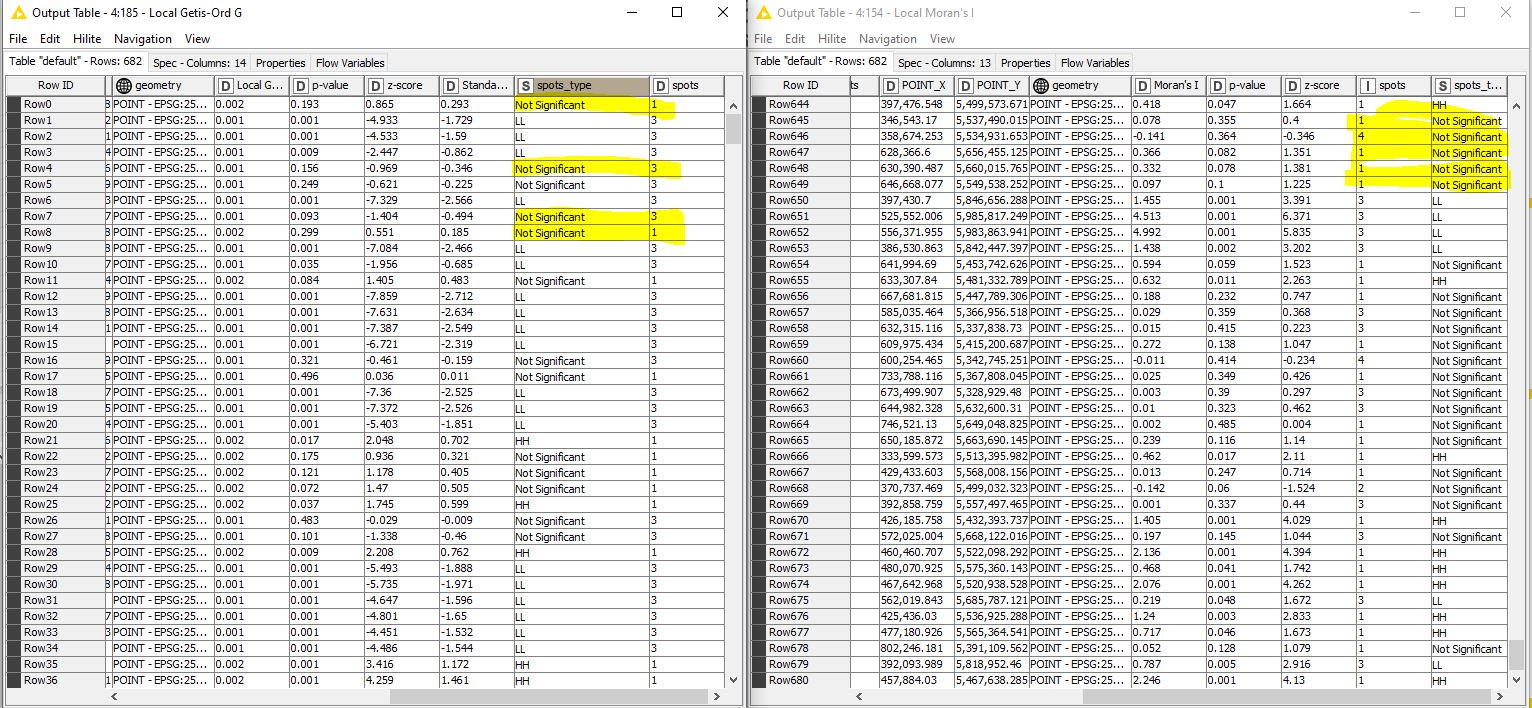Click right arrow of left table horizontal scrollbar
This screenshot has height=708, width=1532.
pyautogui.click(x=716, y=696)
